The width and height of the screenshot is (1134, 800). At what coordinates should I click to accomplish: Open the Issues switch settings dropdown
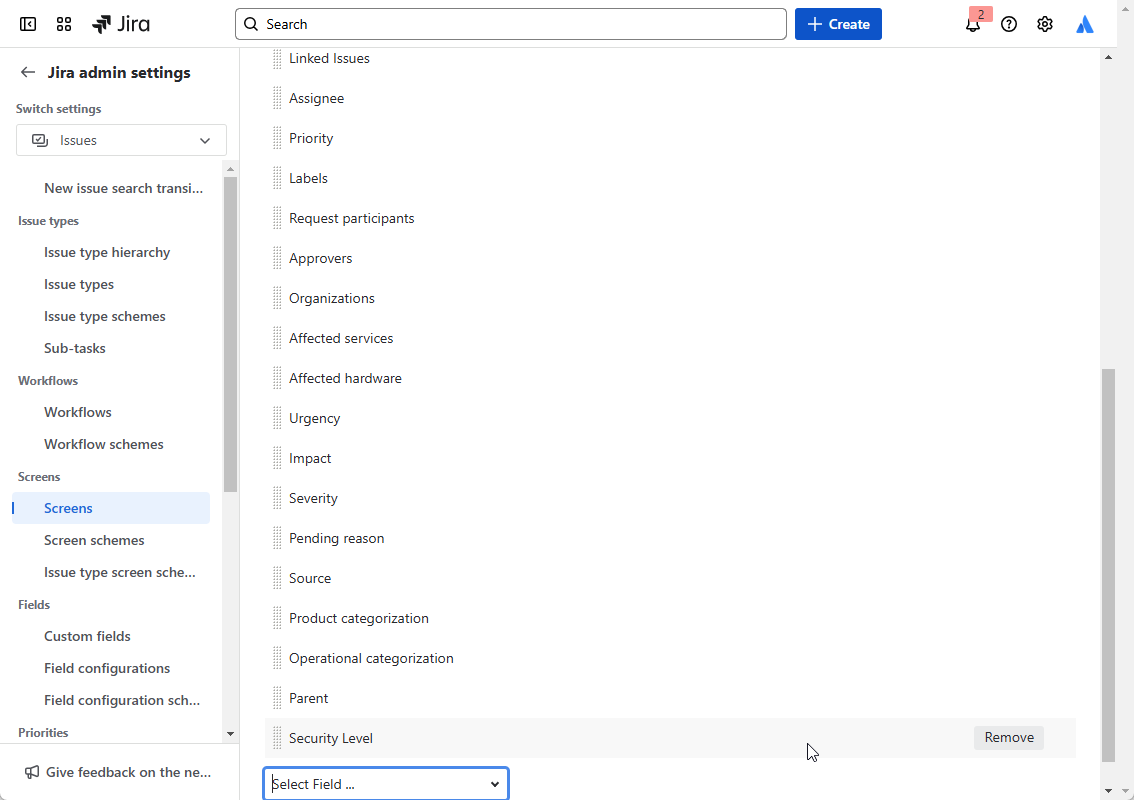pos(121,140)
